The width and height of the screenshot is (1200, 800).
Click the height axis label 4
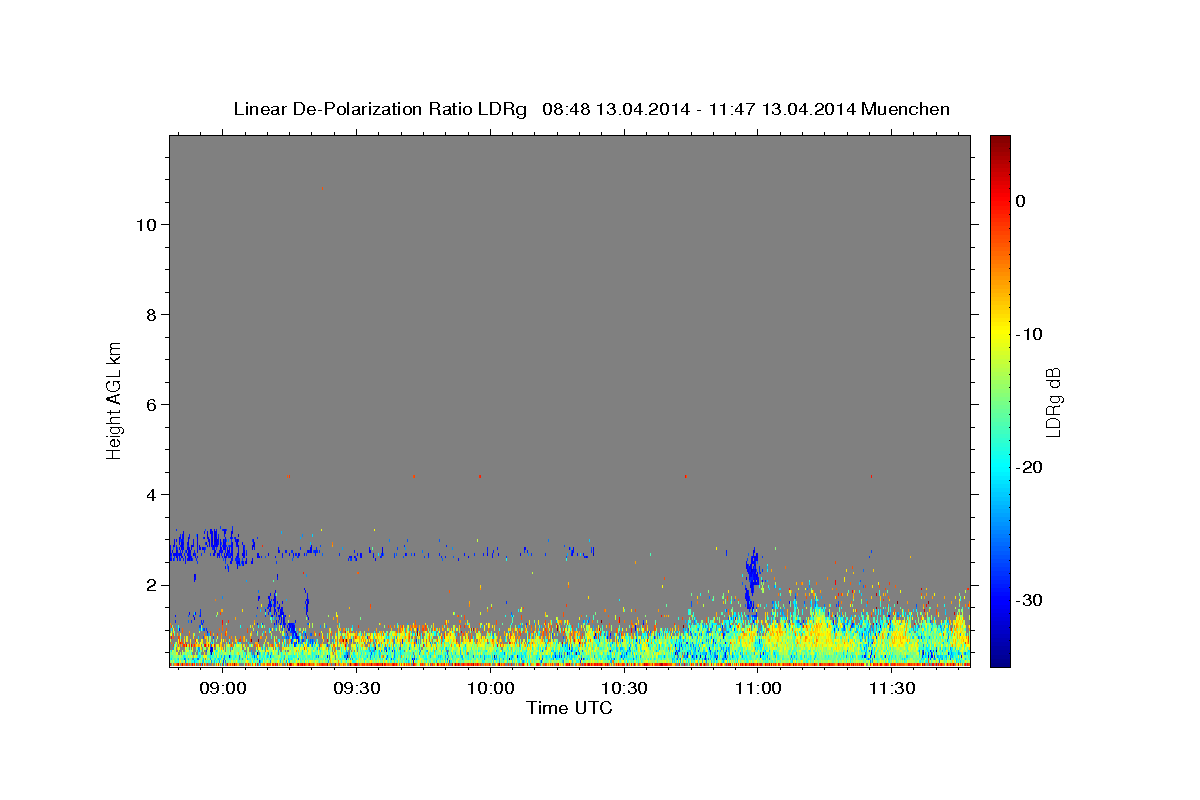(x=151, y=495)
